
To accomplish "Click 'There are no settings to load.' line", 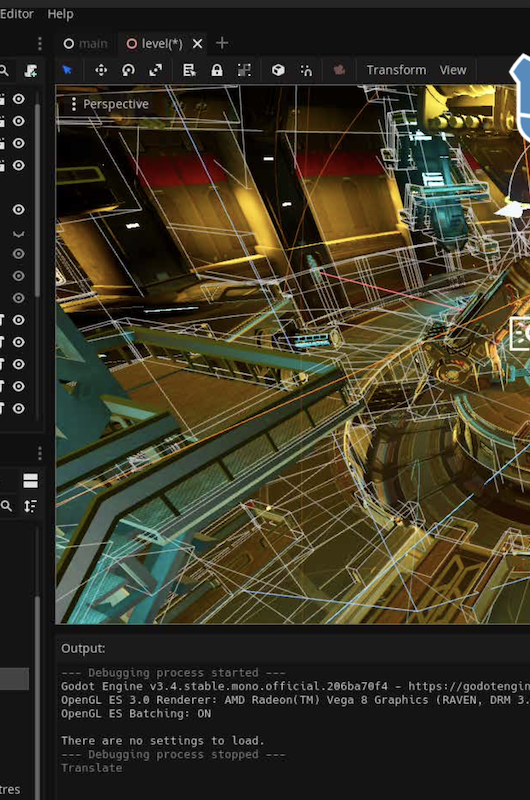I will (x=163, y=740).
